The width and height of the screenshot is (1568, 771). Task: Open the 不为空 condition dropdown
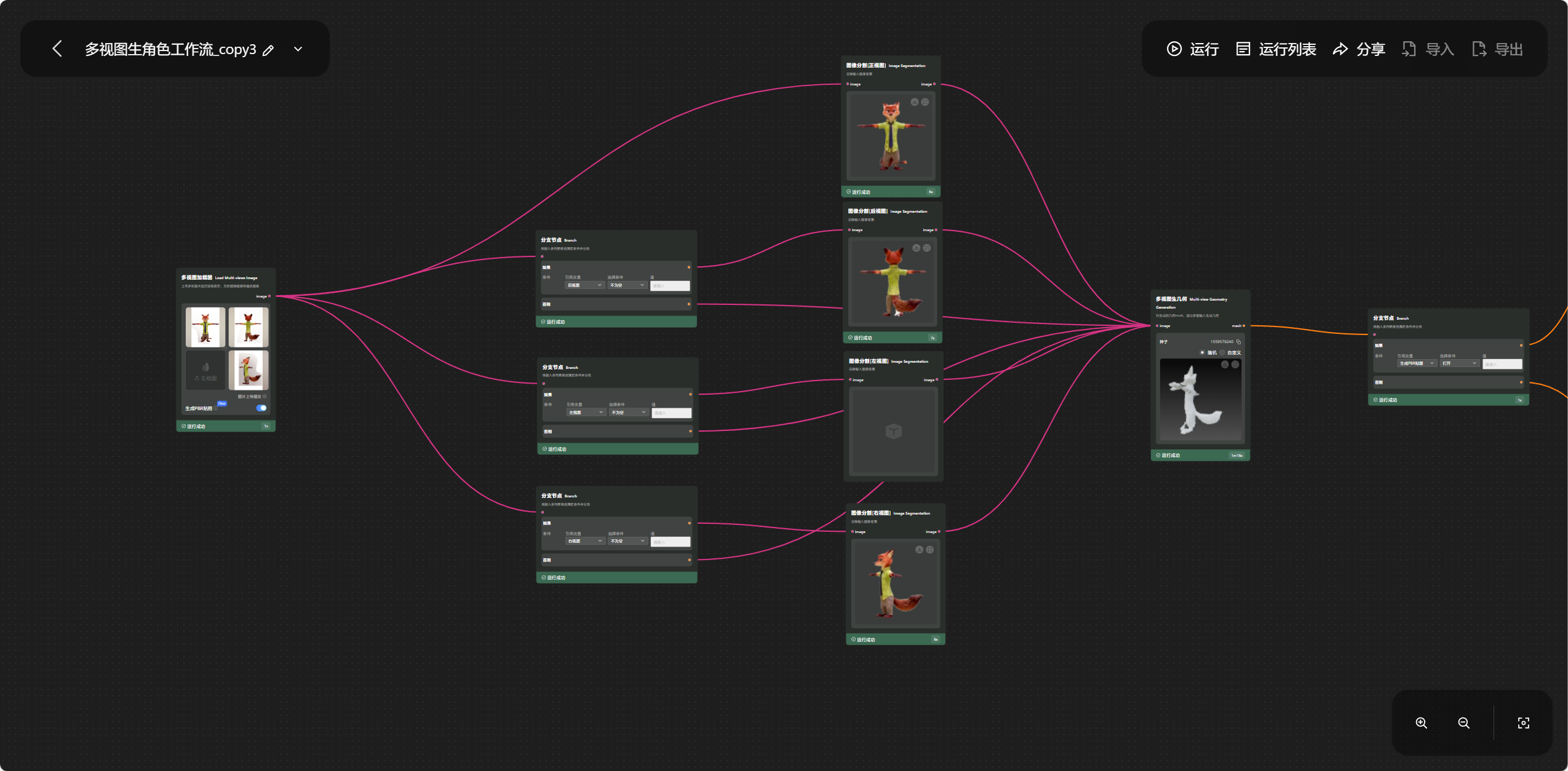point(626,285)
